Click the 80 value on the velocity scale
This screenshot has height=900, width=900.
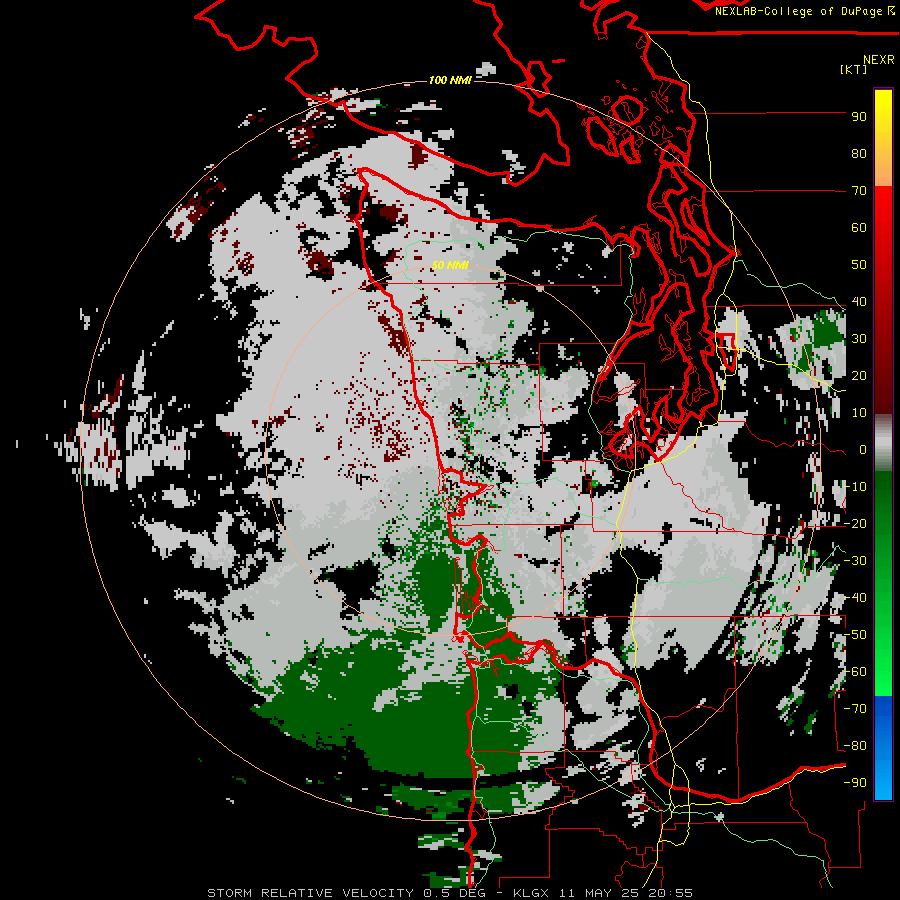coord(859,154)
